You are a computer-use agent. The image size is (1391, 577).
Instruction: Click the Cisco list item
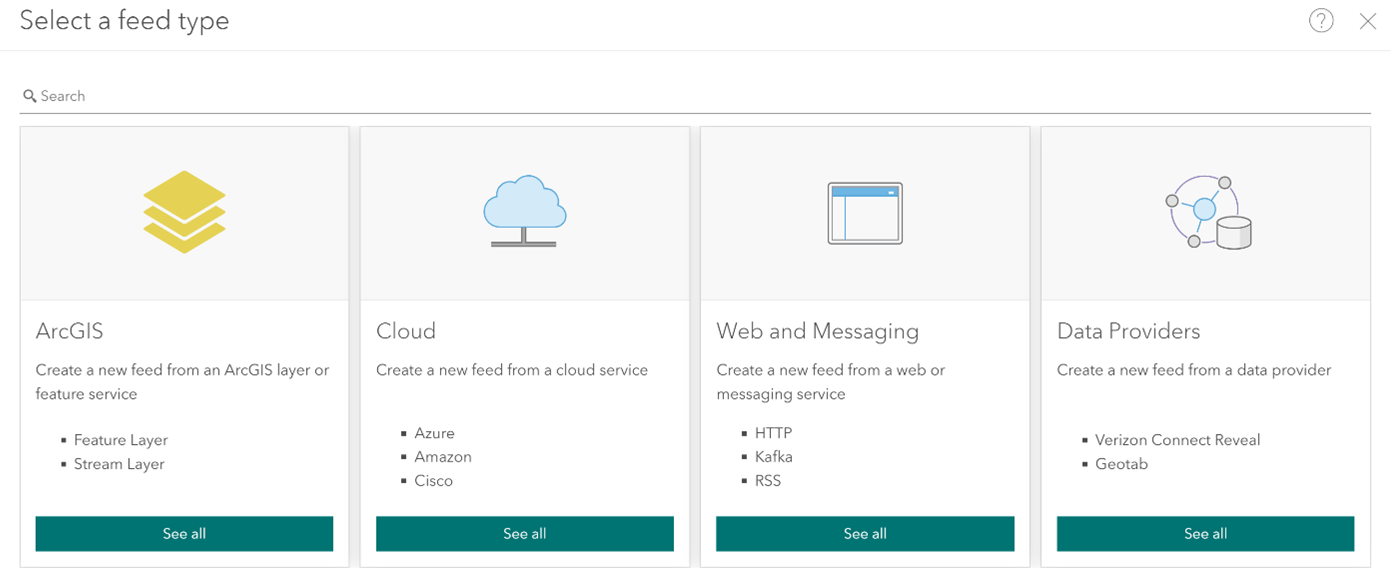click(434, 481)
